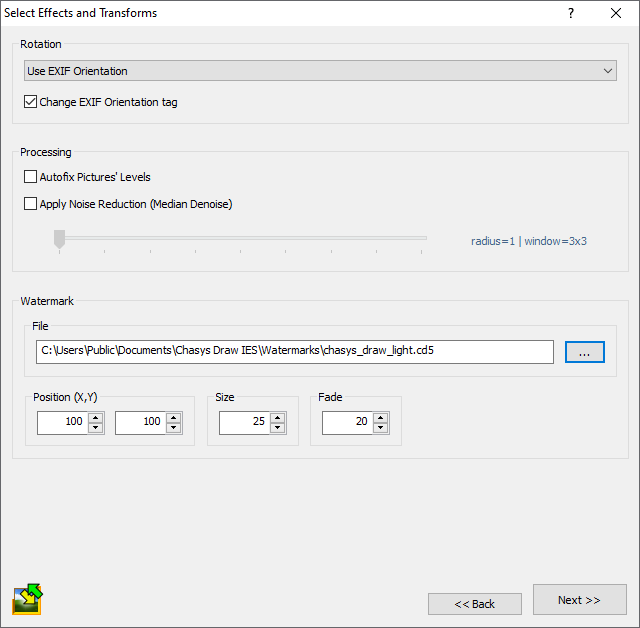Increase the watermark X position value
Viewport: 640px width, 628px height.
pos(96,417)
